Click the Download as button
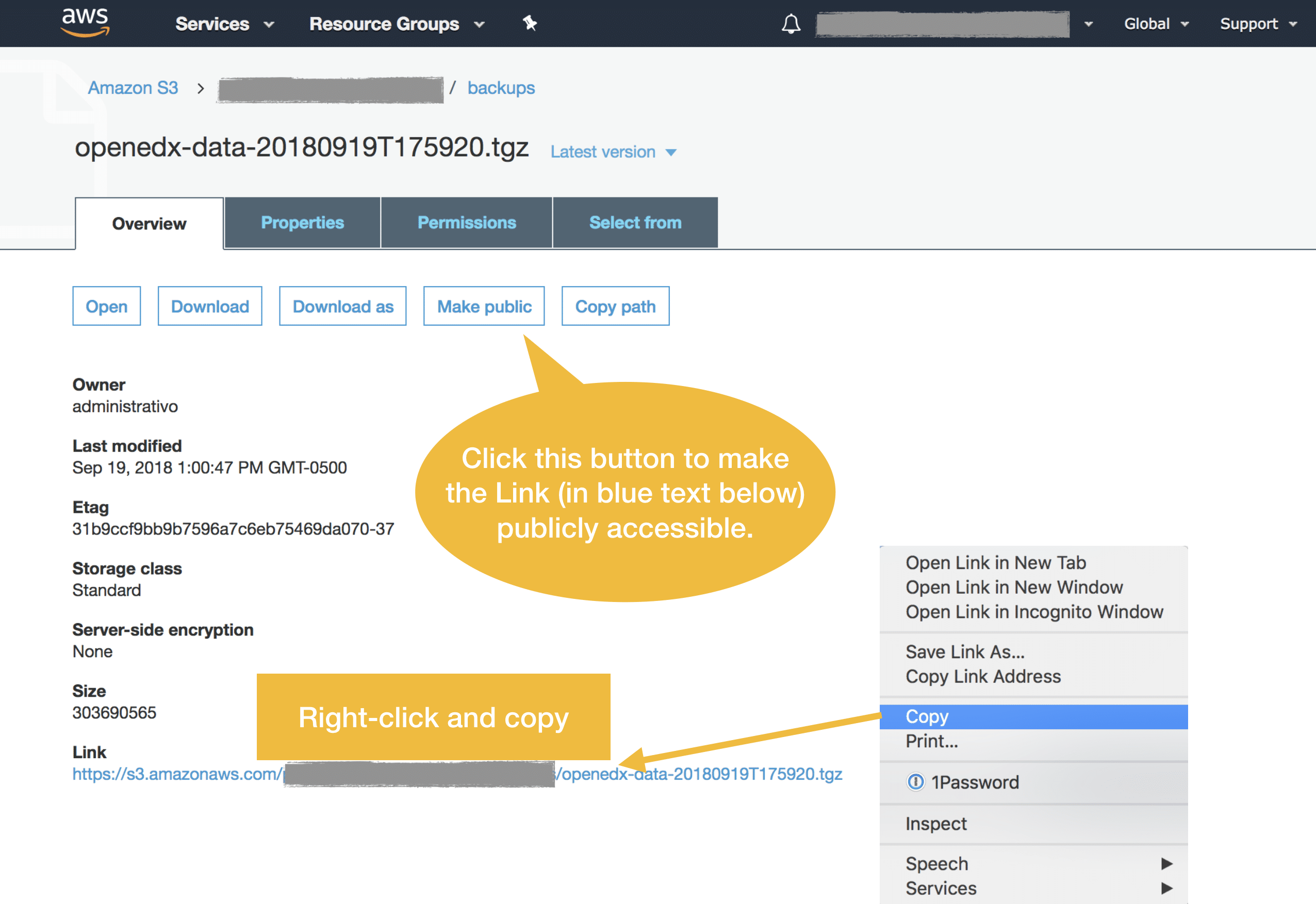The width and height of the screenshot is (1316, 904). pos(342,306)
